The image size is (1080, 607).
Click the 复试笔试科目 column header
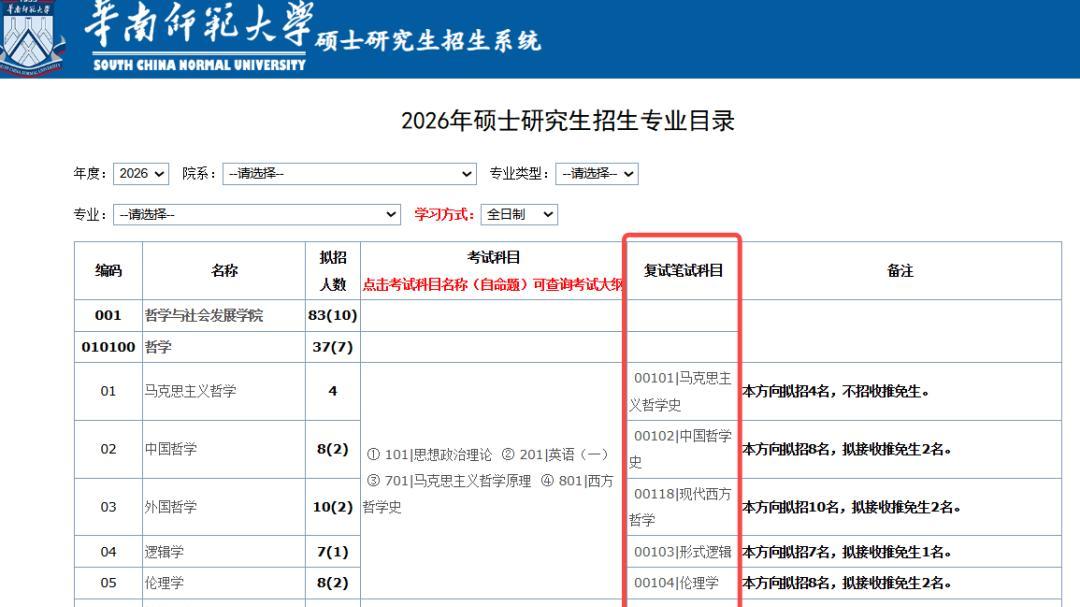pos(685,270)
